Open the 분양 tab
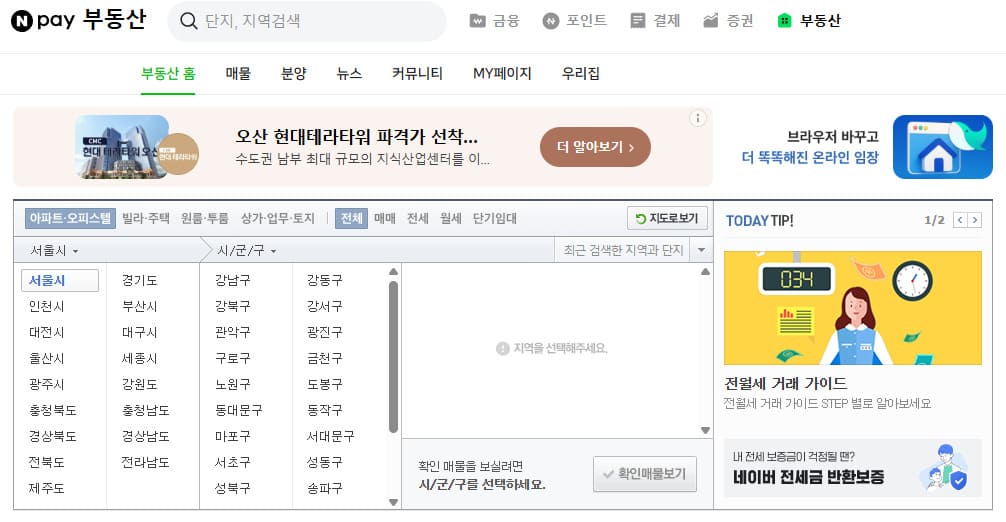This screenshot has height=522, width=1006. pyautogui.click(x=294, y=73)
